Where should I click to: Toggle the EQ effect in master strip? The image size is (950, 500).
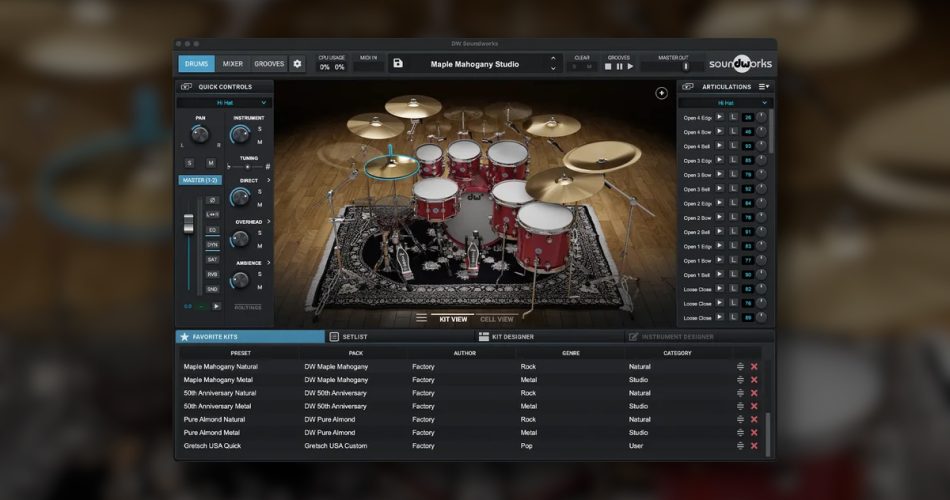(x=212, y=229)
